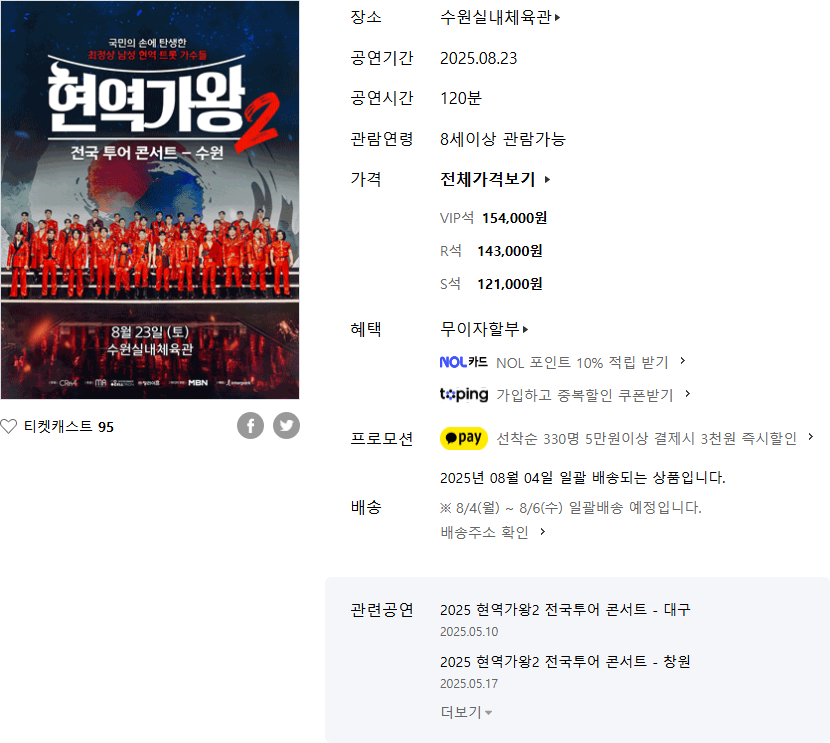Open the arrow after 3천원 즉시할인 promotion

point(810,437)
